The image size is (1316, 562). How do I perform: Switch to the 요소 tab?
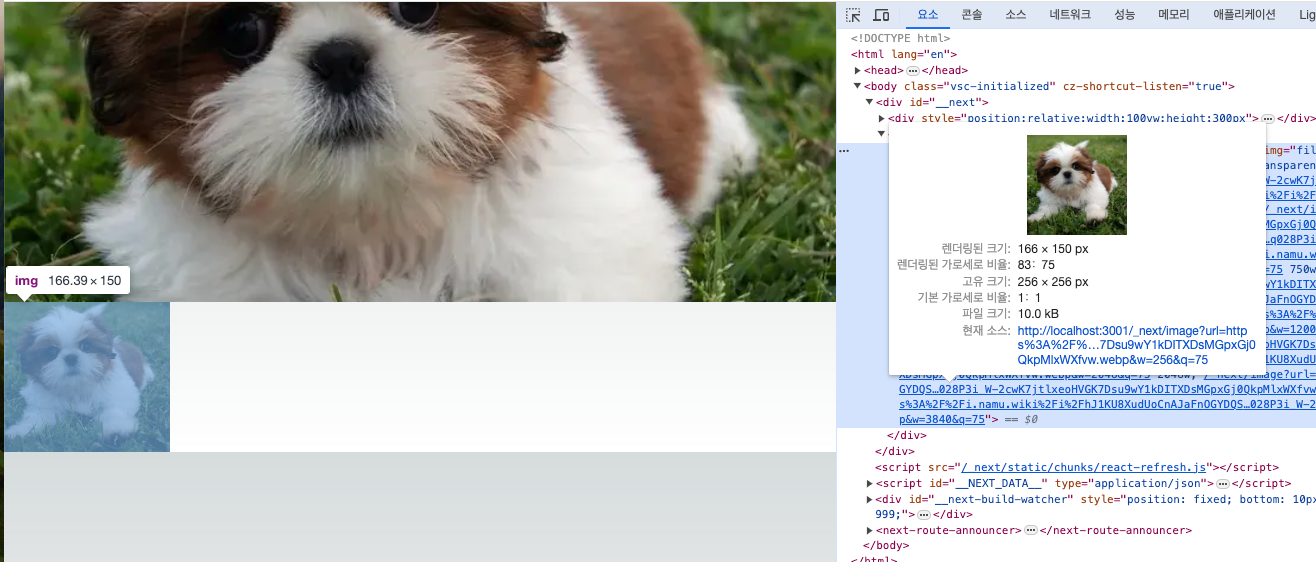[928, 15]
